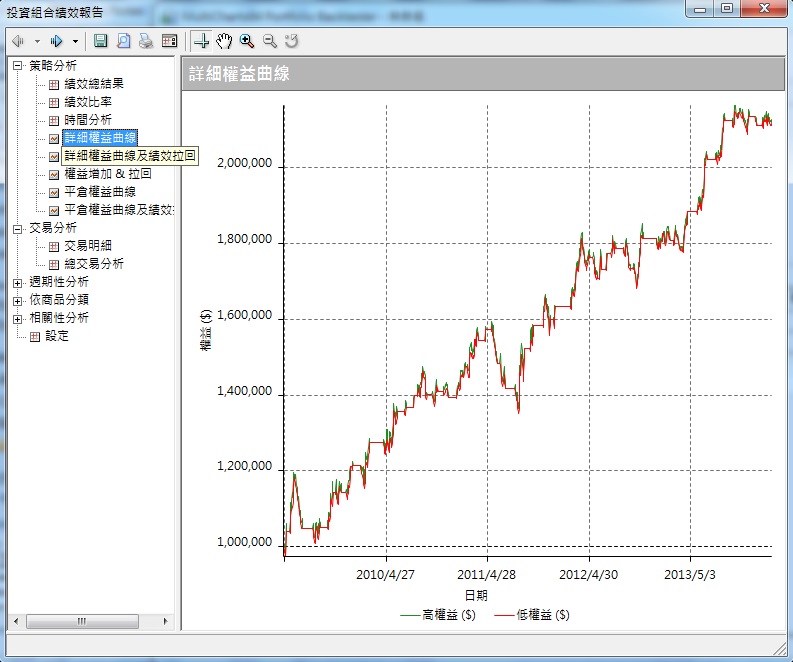The image size is (793, 662).
Task: Open 平倉權益曲線 tree item
Action: click(x=100, y=192)
